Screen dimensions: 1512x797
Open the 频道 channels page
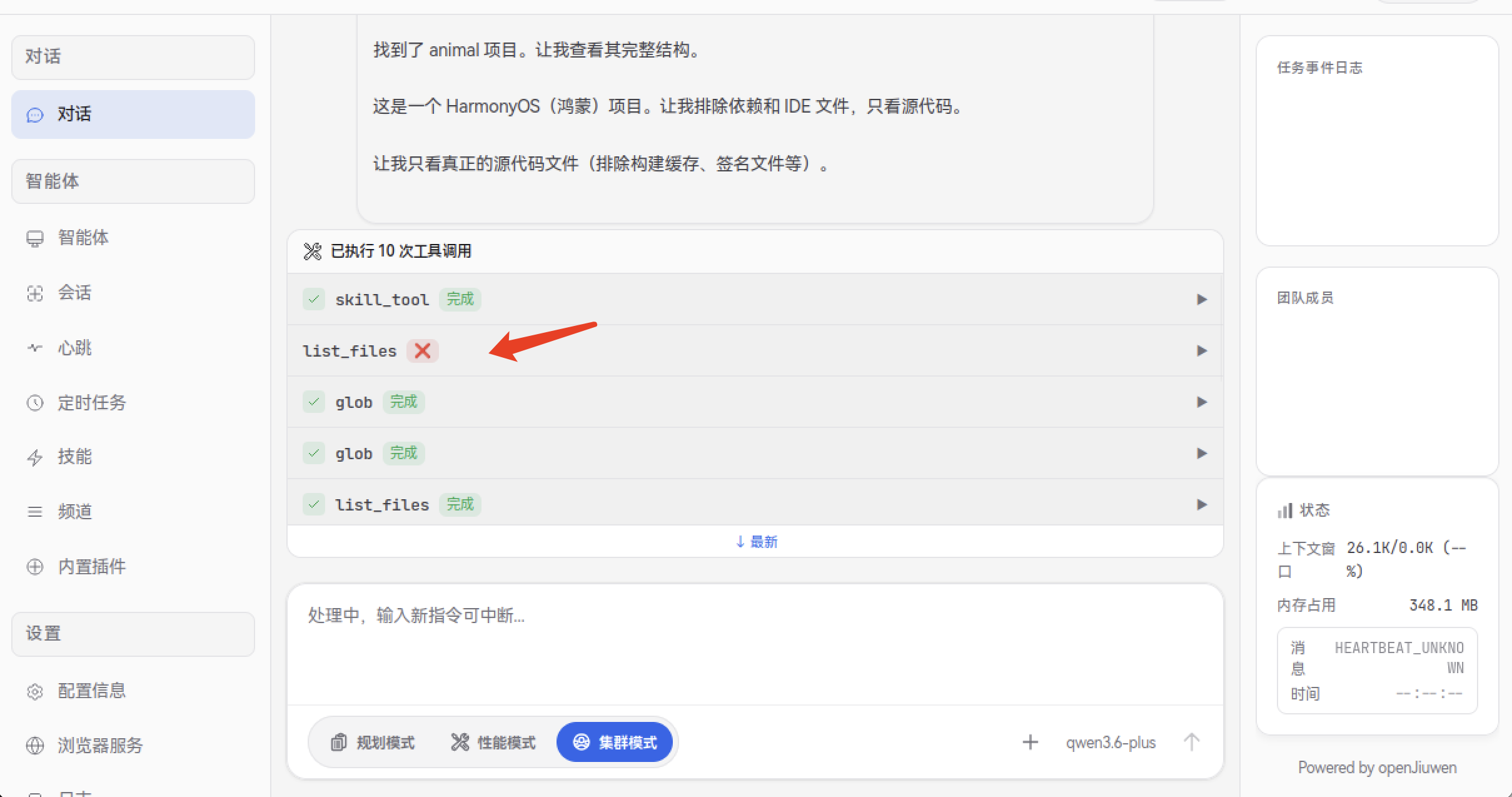click(133, 512)
